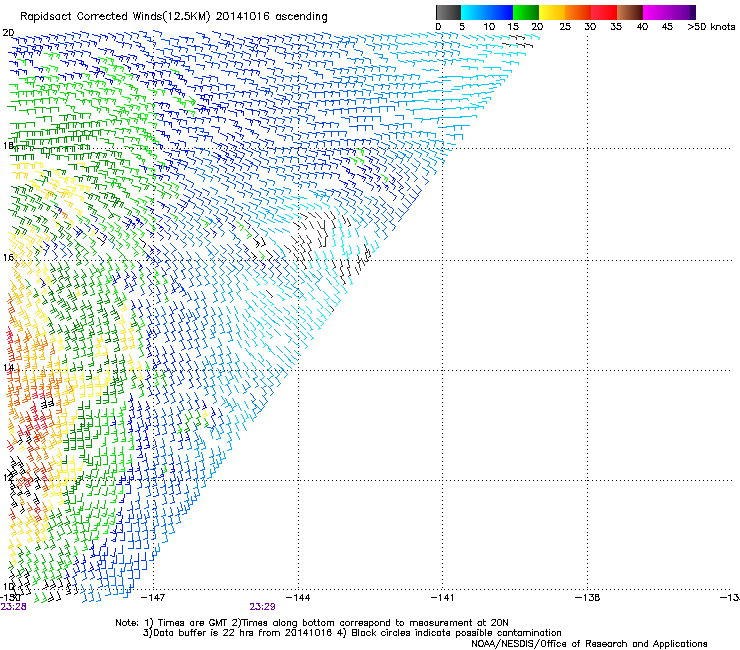Viewport: 740px width, 650px height.
Task: Click the legend label 35
Action: pyautogui.click(x=616, y=26)
